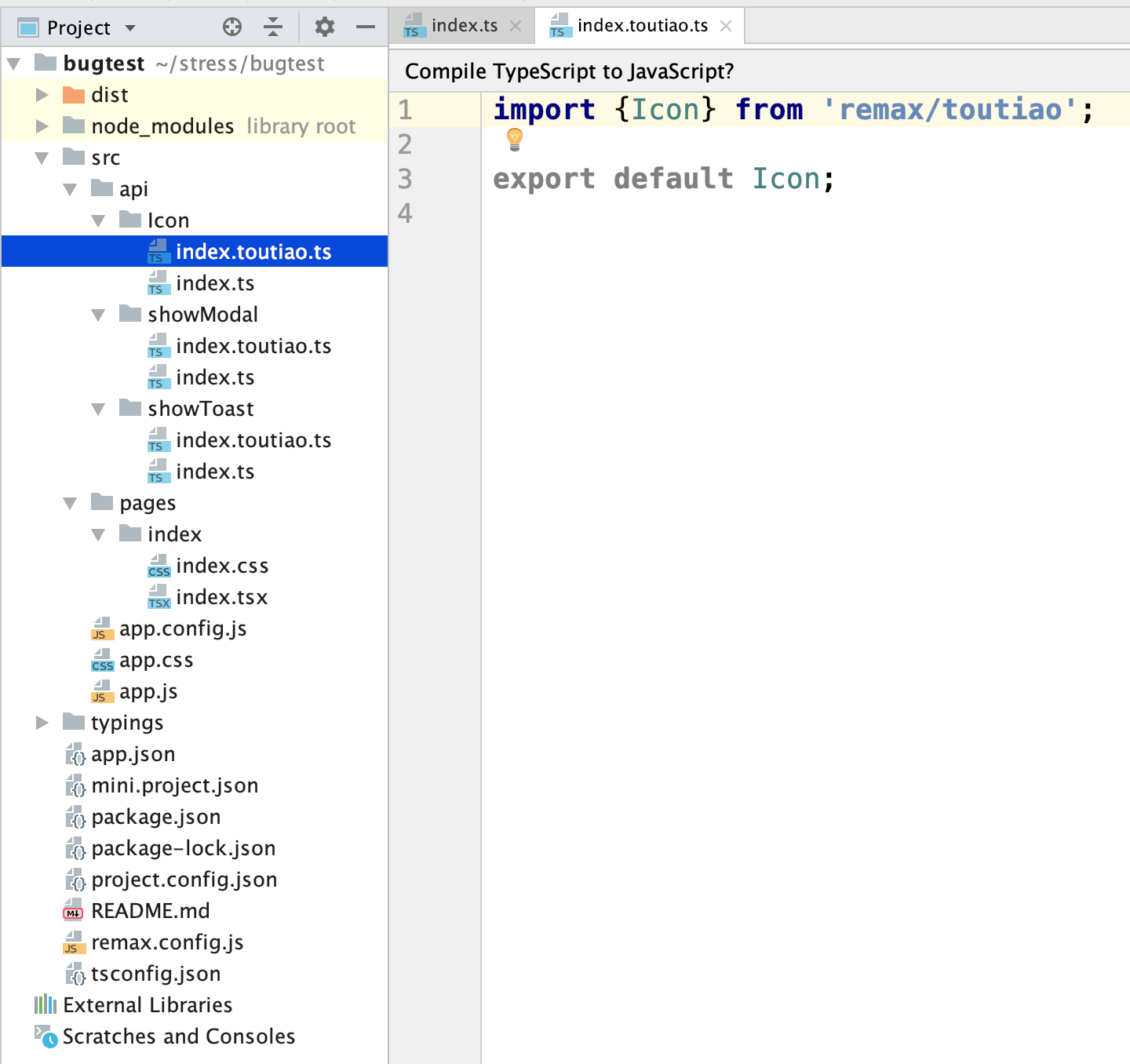Image resolution: width=1130 pixels, height=1064 pixels.
Task: Click the Scratches and Consoles icon
Action: click(46, 1037)
